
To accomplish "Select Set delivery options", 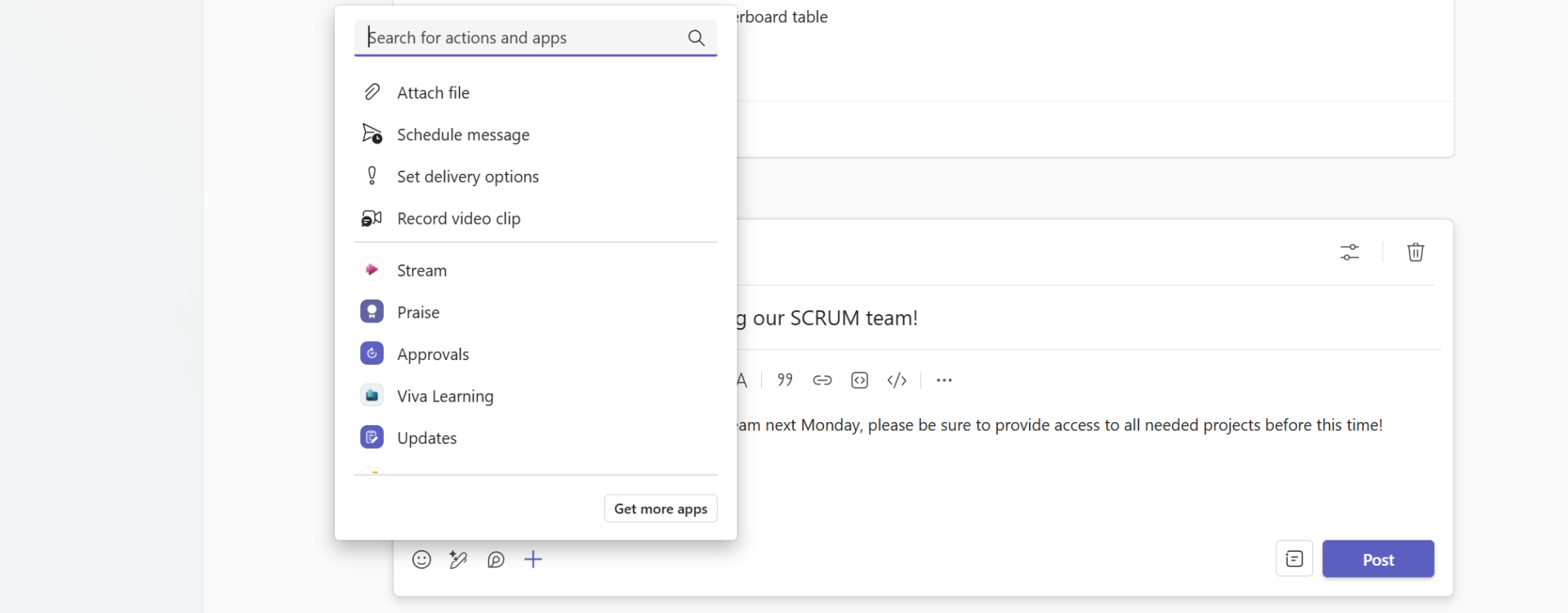I will coord(467,176).
